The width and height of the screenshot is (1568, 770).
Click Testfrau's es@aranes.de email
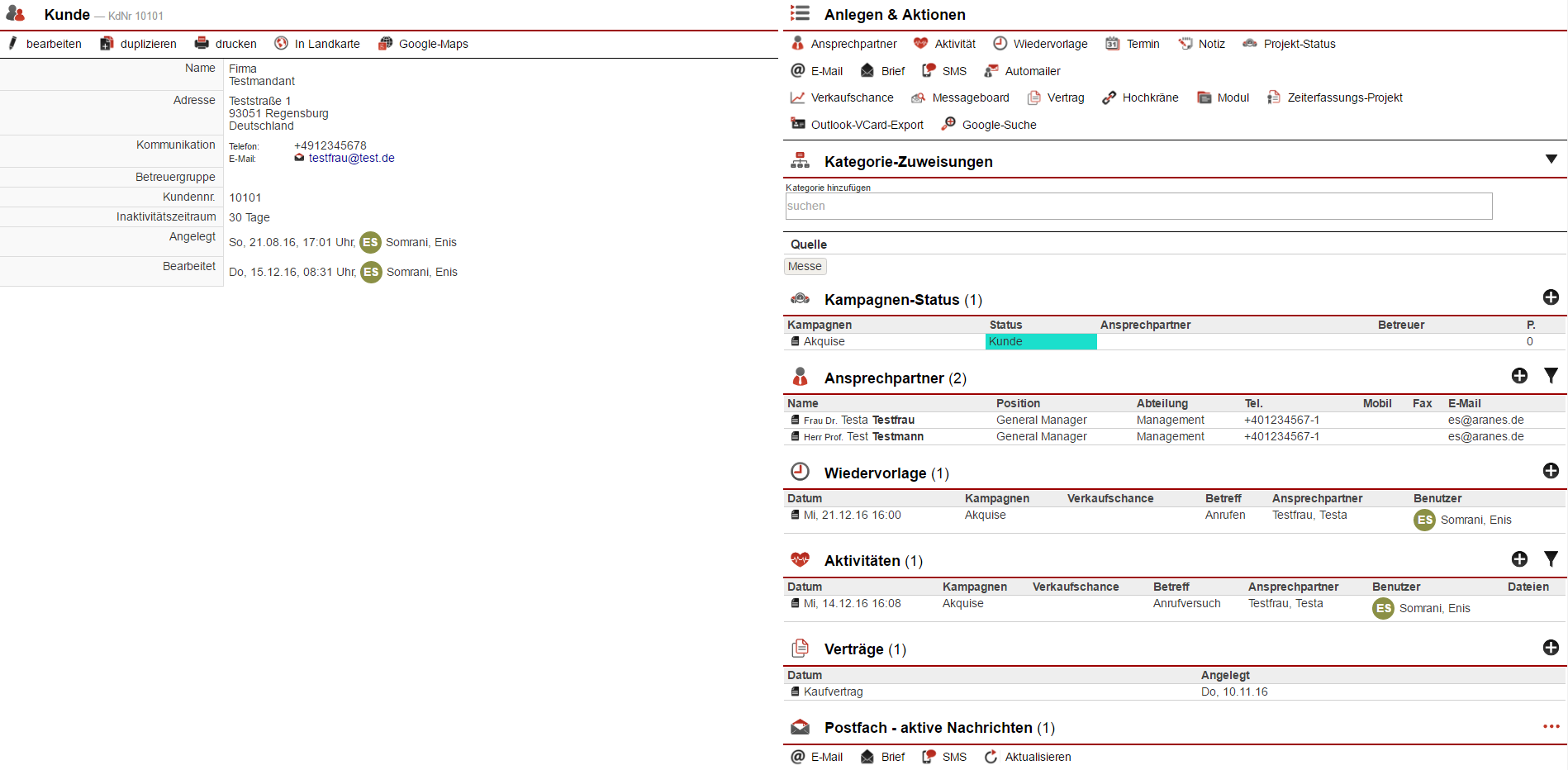tap(1485, 420)
